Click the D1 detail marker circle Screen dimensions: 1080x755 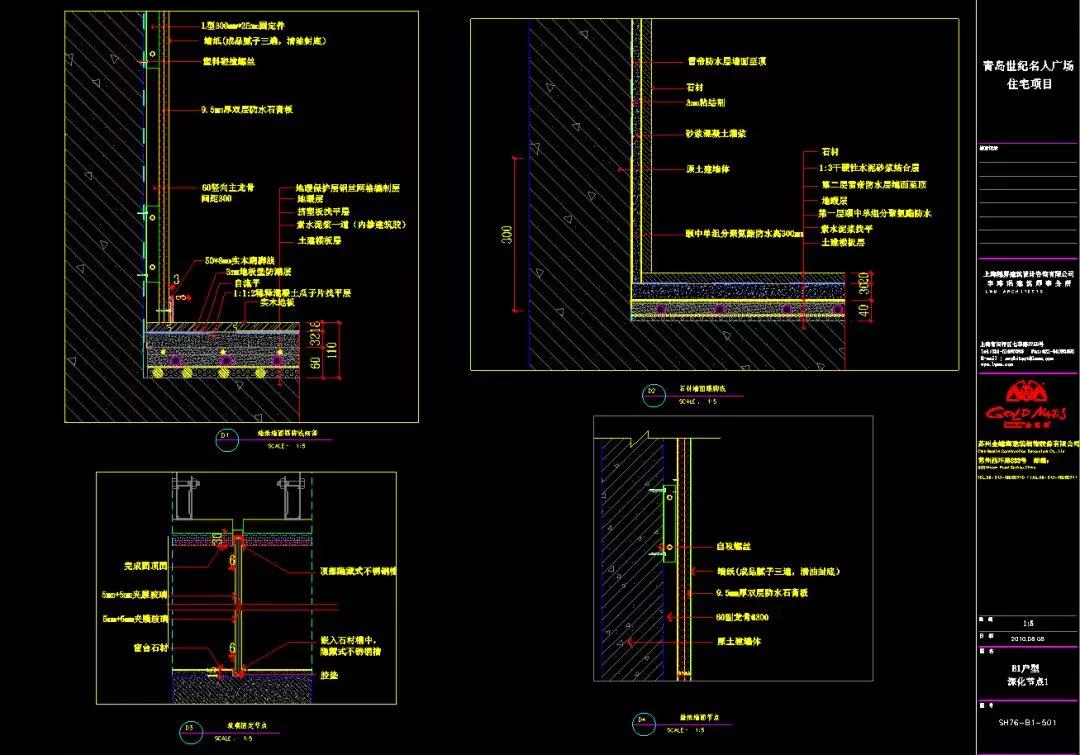[x=227, y=439]
